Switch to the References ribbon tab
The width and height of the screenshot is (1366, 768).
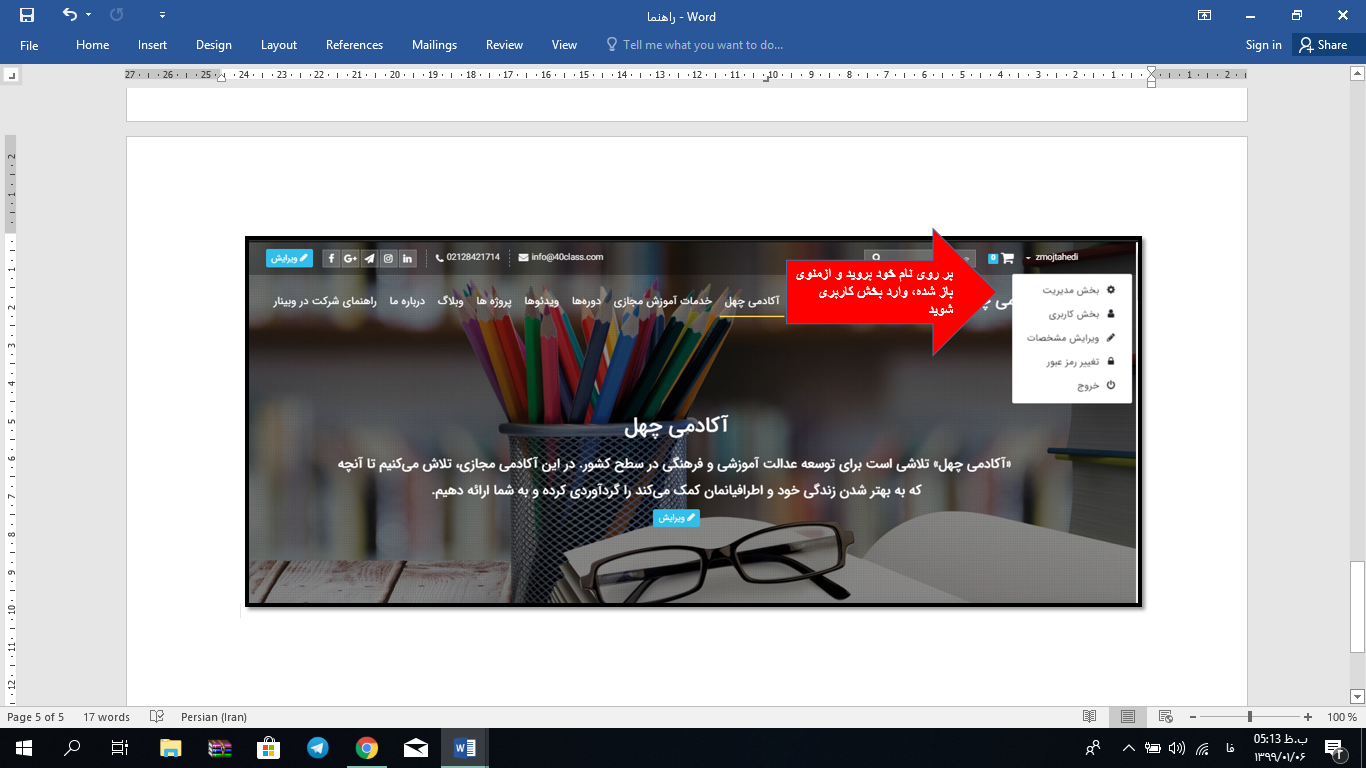[354, 45]
